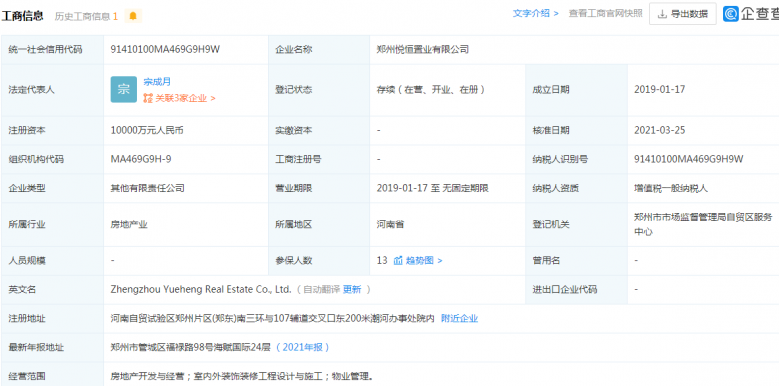Click the 所属行业 label cell
The image size is (779, 386).
[x=52, y=224]
